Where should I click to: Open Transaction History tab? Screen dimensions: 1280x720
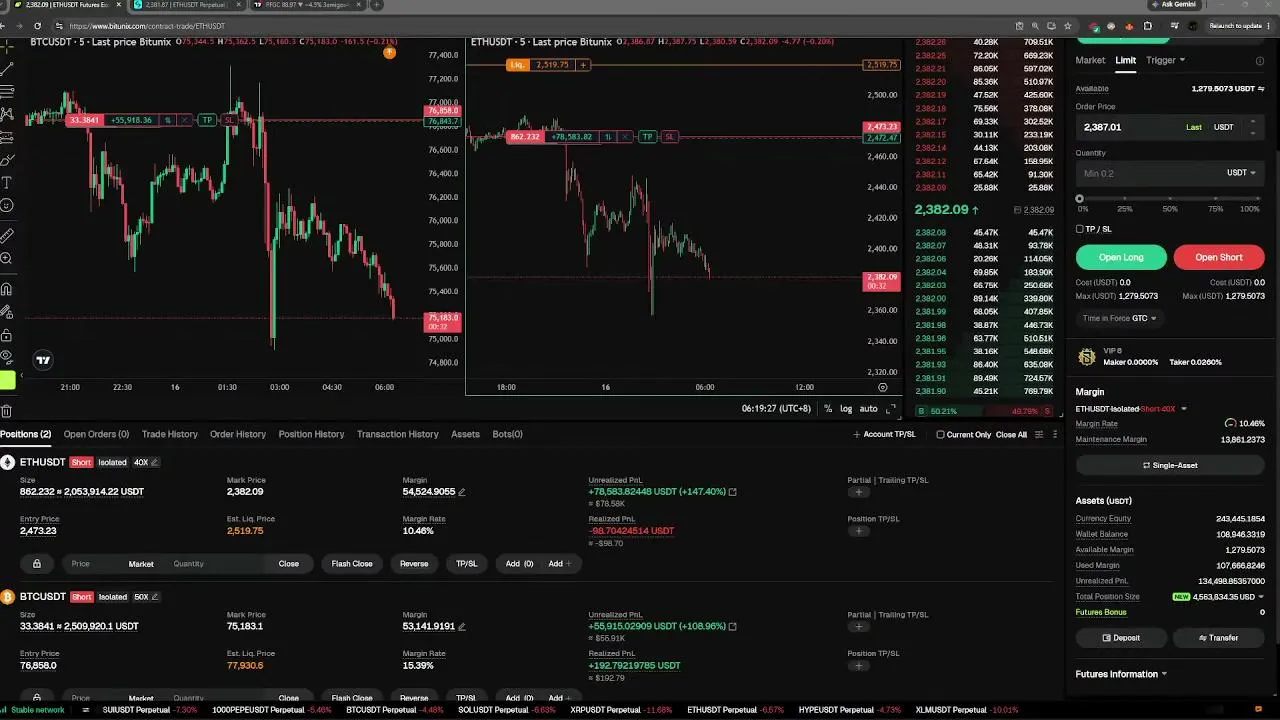pyautogui.click(x=398, y=434)
